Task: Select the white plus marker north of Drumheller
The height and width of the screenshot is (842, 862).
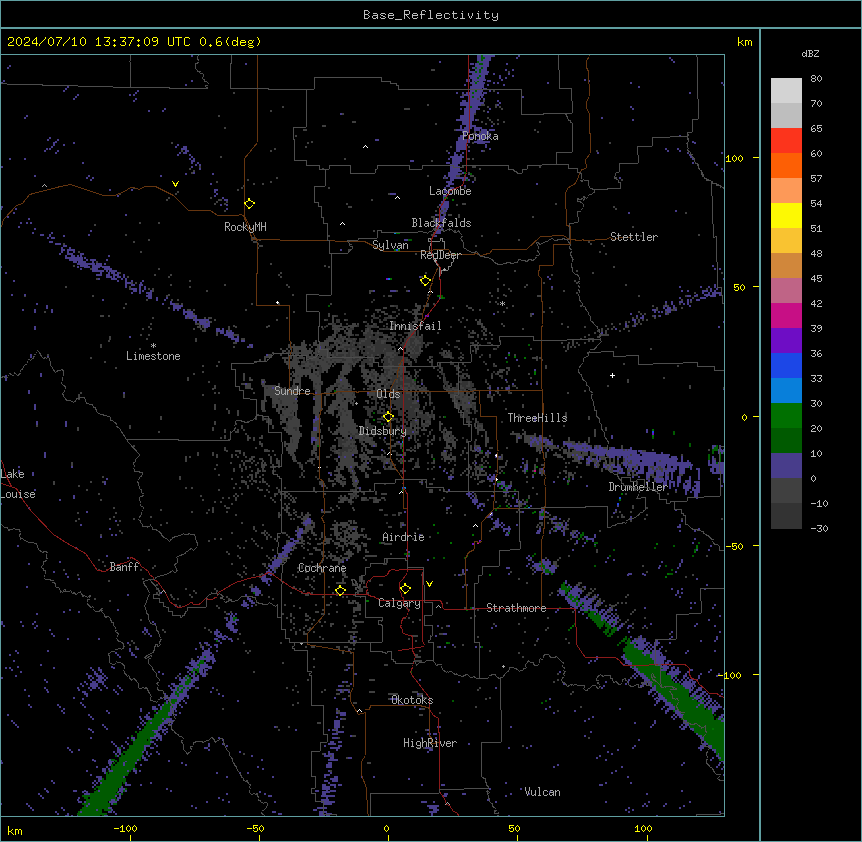Action: coord(612,375)
